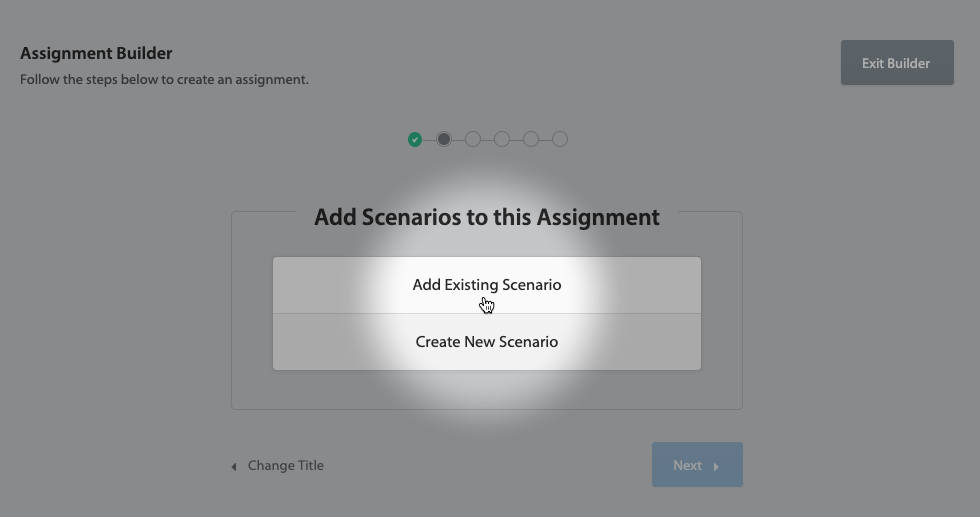Screen dimensions: 980x517
Task: Go to the fourth step circle
Action: [502, 139]
